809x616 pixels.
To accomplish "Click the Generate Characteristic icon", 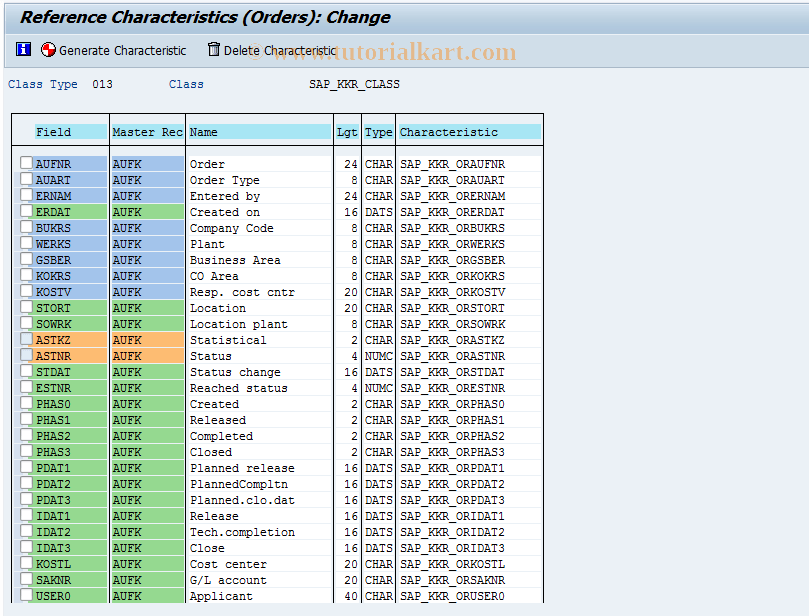I will 47,49.
